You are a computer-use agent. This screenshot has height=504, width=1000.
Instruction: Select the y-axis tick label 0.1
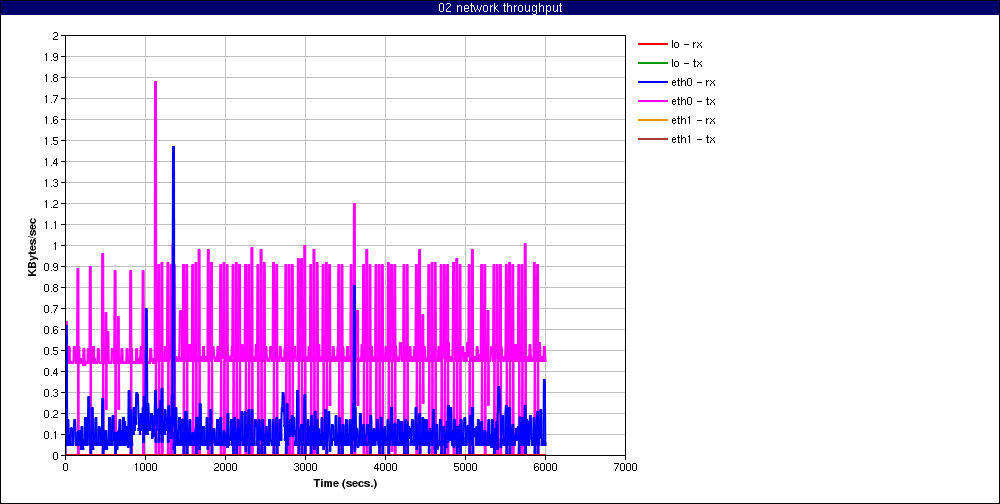point(52,434)
